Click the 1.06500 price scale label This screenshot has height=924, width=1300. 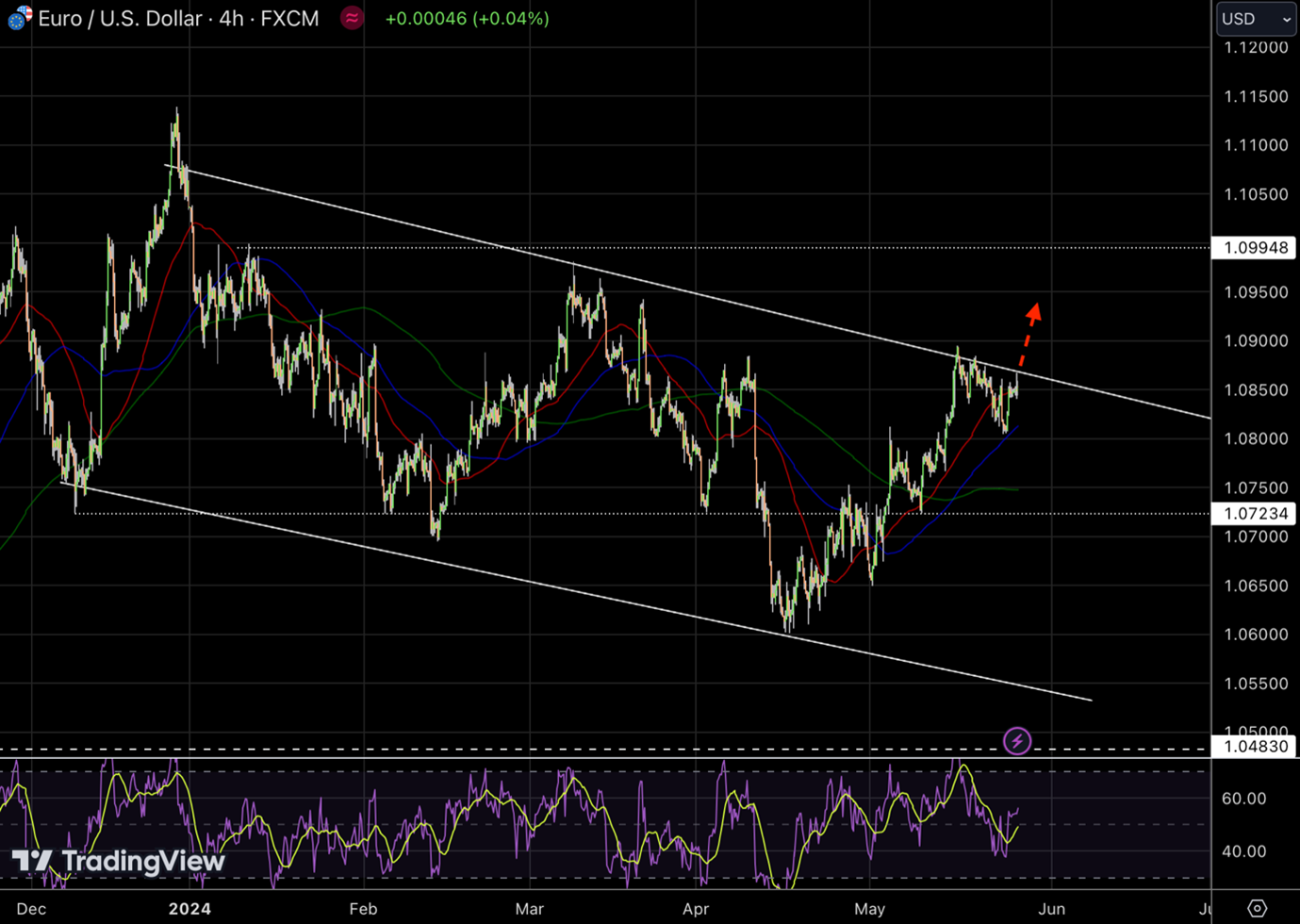1256,586
